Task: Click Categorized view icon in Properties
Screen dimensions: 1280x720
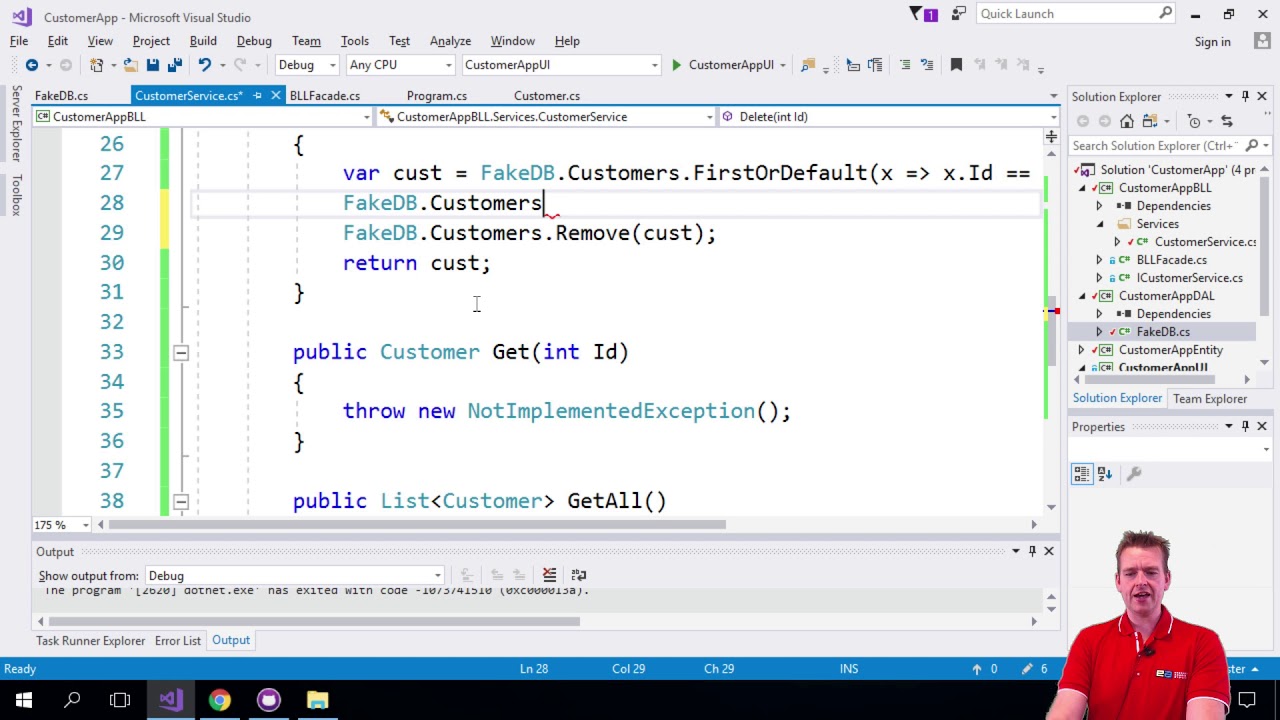Action: pyautogui.click(x=1082, y=474)
